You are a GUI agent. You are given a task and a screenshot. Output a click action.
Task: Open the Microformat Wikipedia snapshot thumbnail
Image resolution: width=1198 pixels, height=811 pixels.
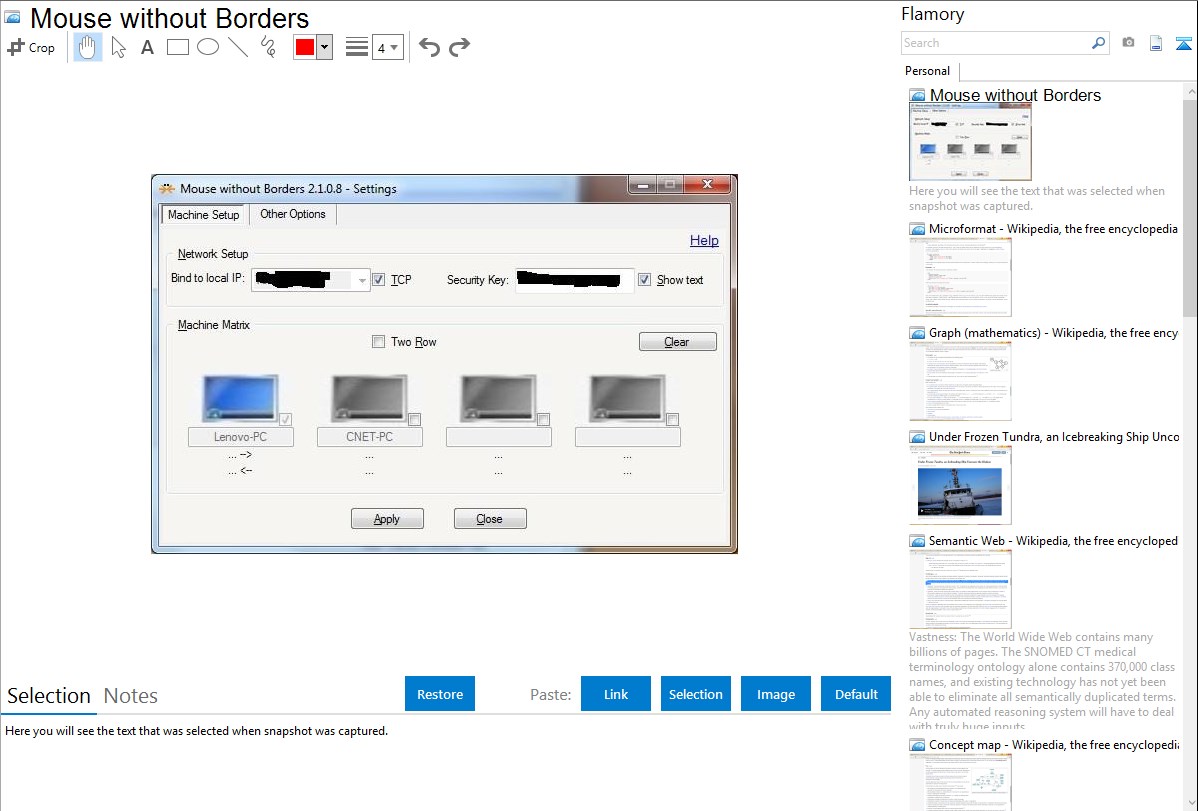(960, 277)
